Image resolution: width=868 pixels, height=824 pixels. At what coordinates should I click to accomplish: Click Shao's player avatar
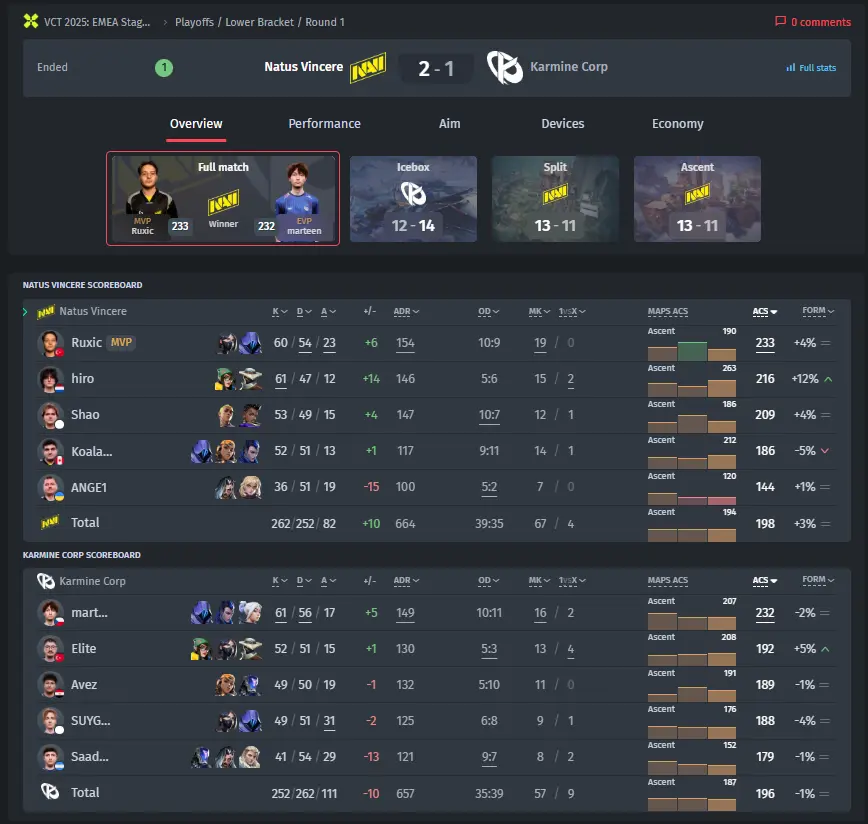[x=50, y=415]
